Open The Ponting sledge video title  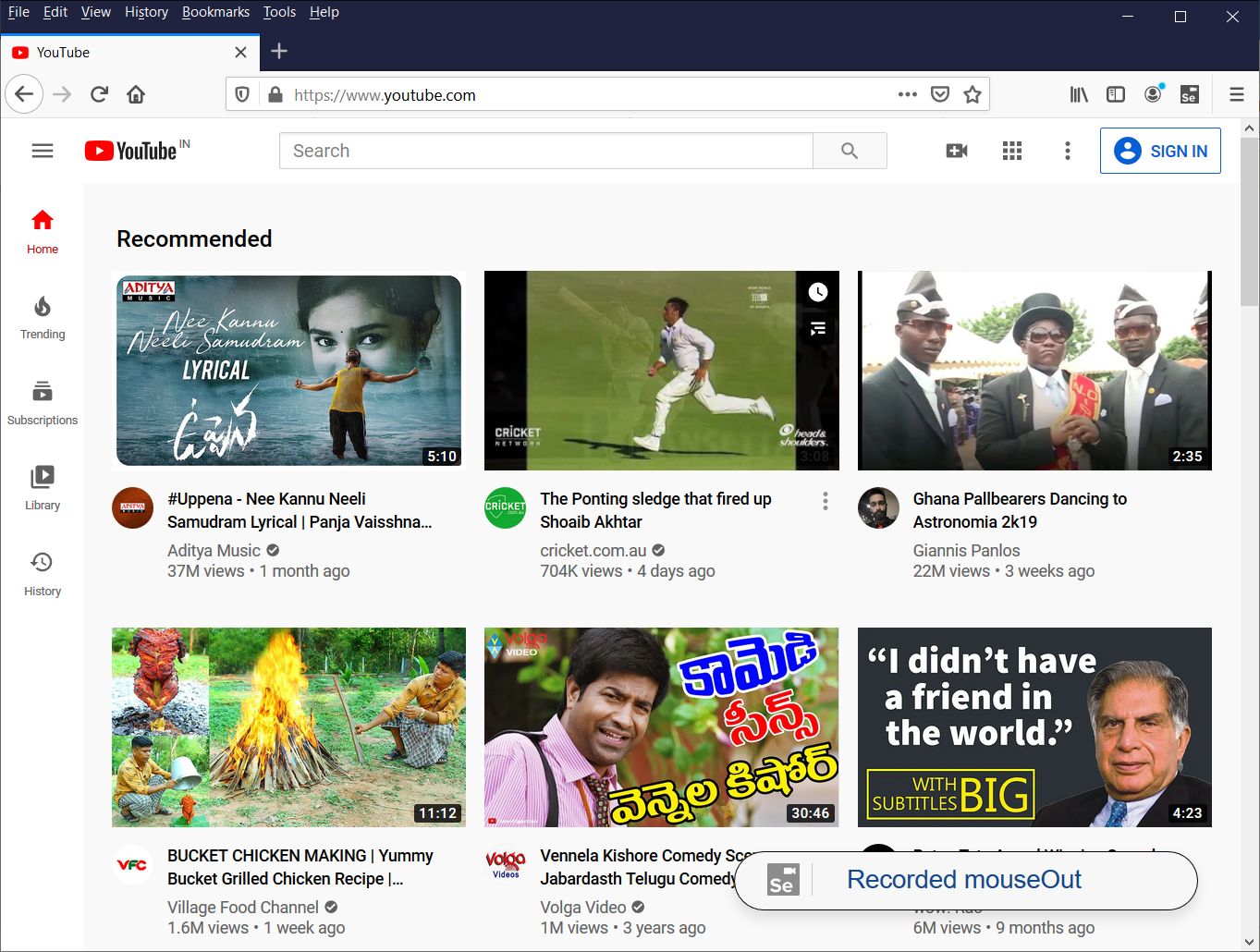(x=655, y=510)
